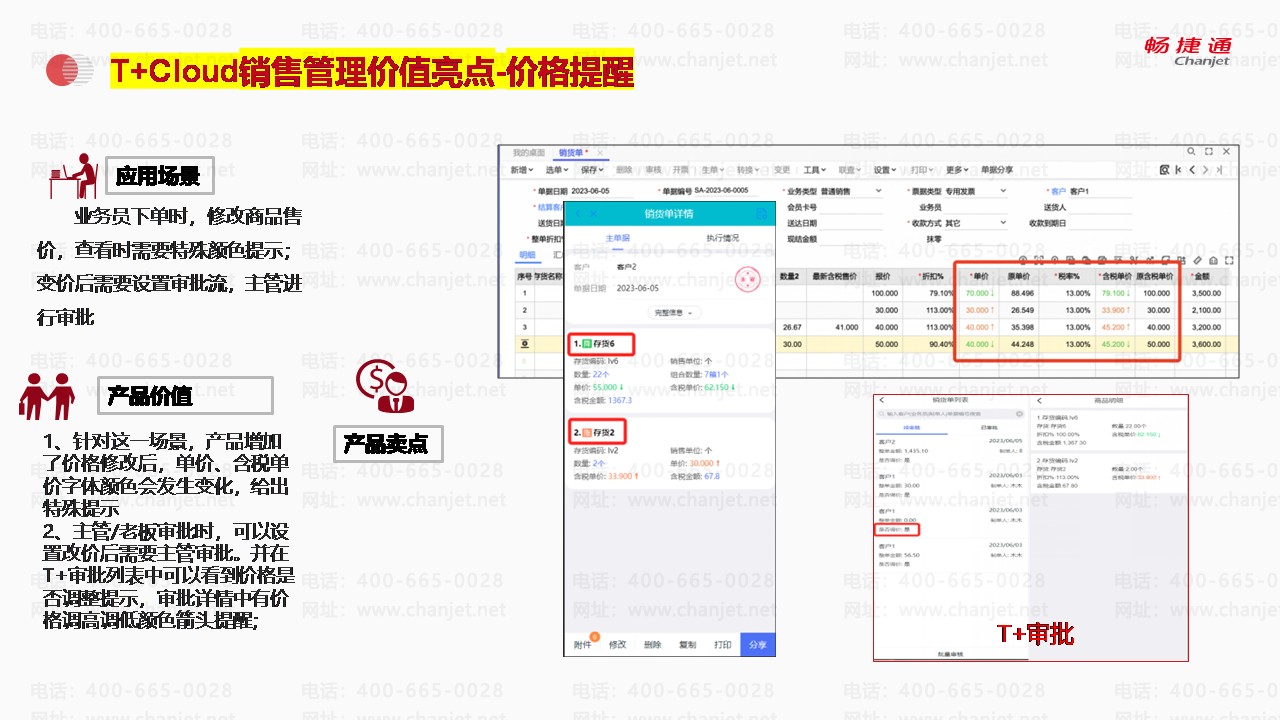
Task: Switch to 执行情况 tab in 销货单详情
Action: (x=722, y=238)
